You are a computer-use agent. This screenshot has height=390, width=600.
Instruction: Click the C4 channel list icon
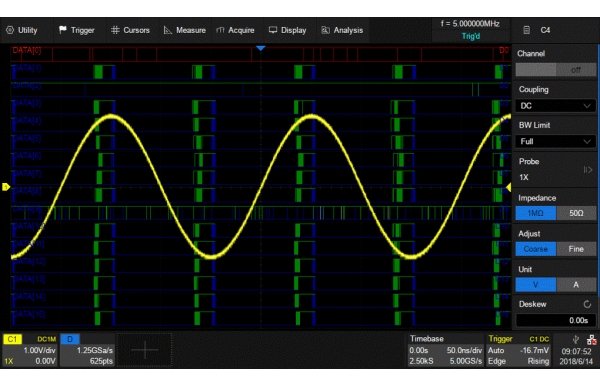click(527, 30)
